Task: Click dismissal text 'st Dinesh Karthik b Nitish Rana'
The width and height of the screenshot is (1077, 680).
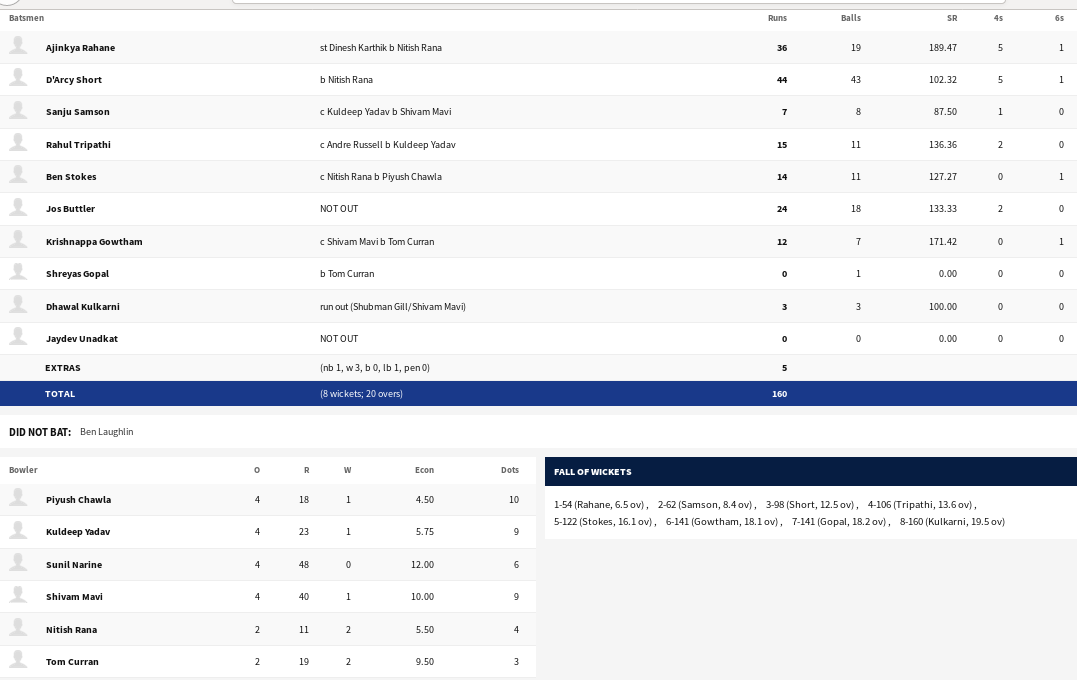Action: (x=381, y=47)
